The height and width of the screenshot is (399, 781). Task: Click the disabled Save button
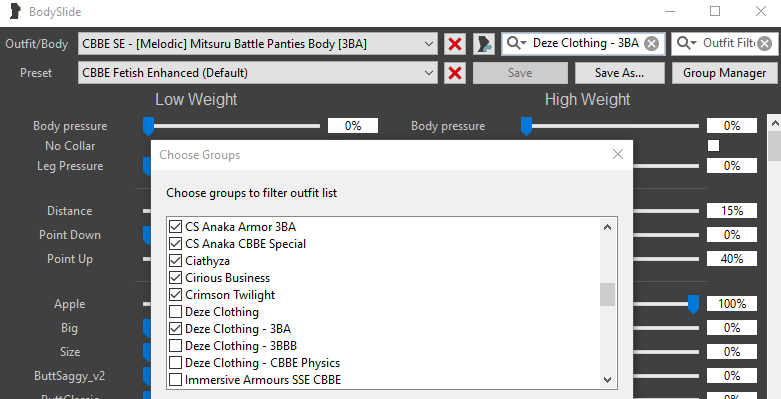tap(520, 73)
